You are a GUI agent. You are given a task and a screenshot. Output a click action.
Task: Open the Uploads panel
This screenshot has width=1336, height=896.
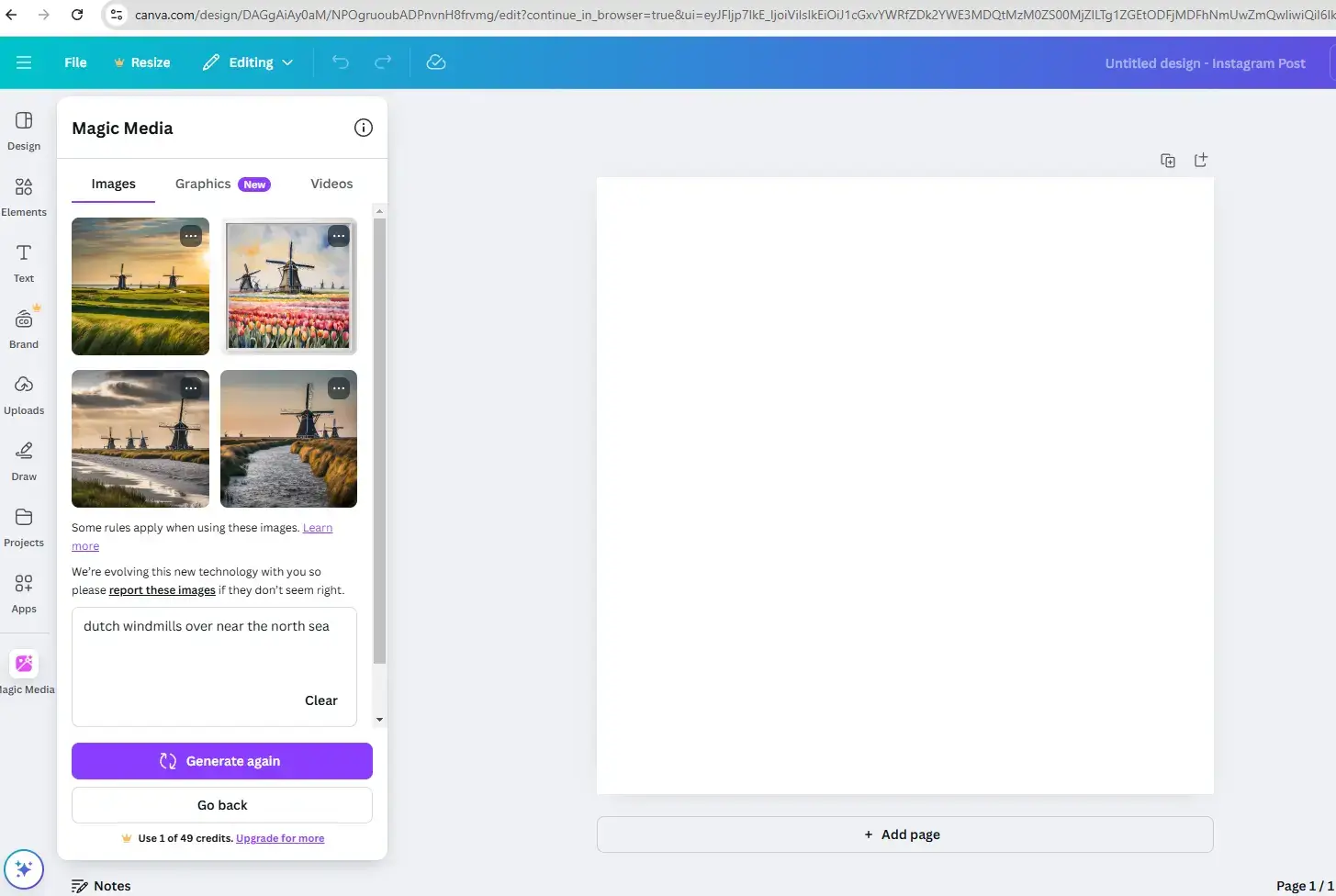(23, 395)
